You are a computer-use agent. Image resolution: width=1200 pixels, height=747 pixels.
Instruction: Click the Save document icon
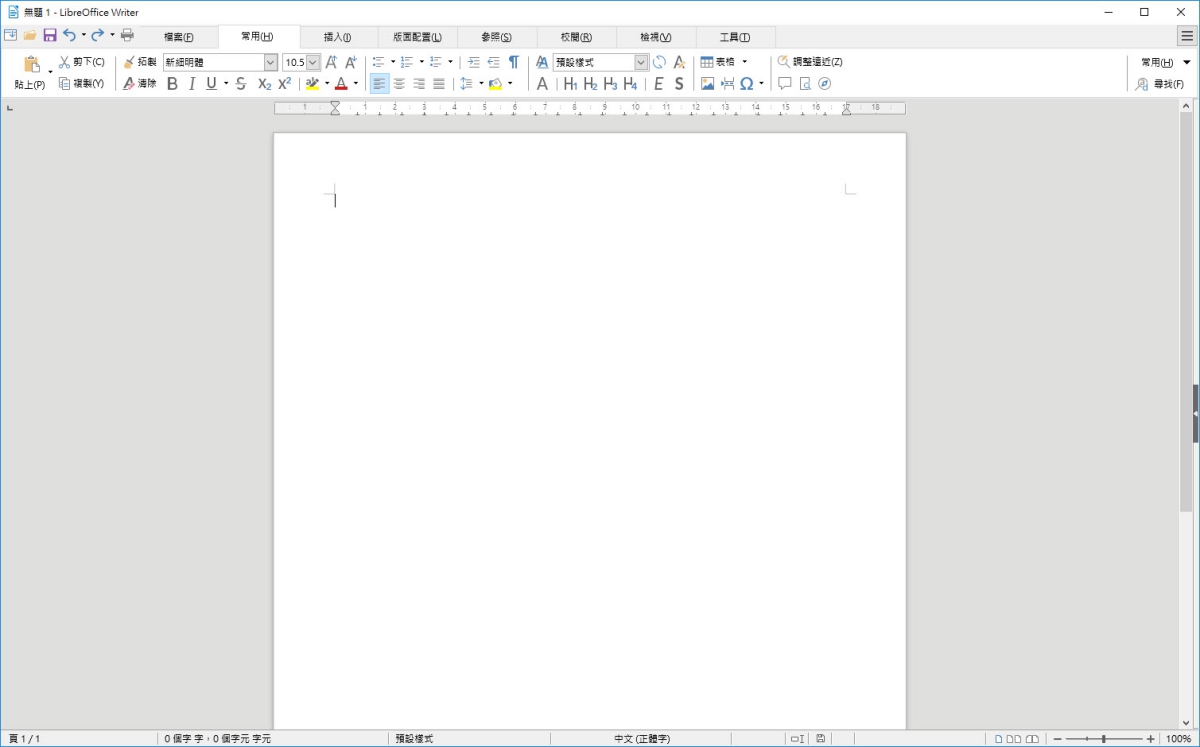[49, 35]
